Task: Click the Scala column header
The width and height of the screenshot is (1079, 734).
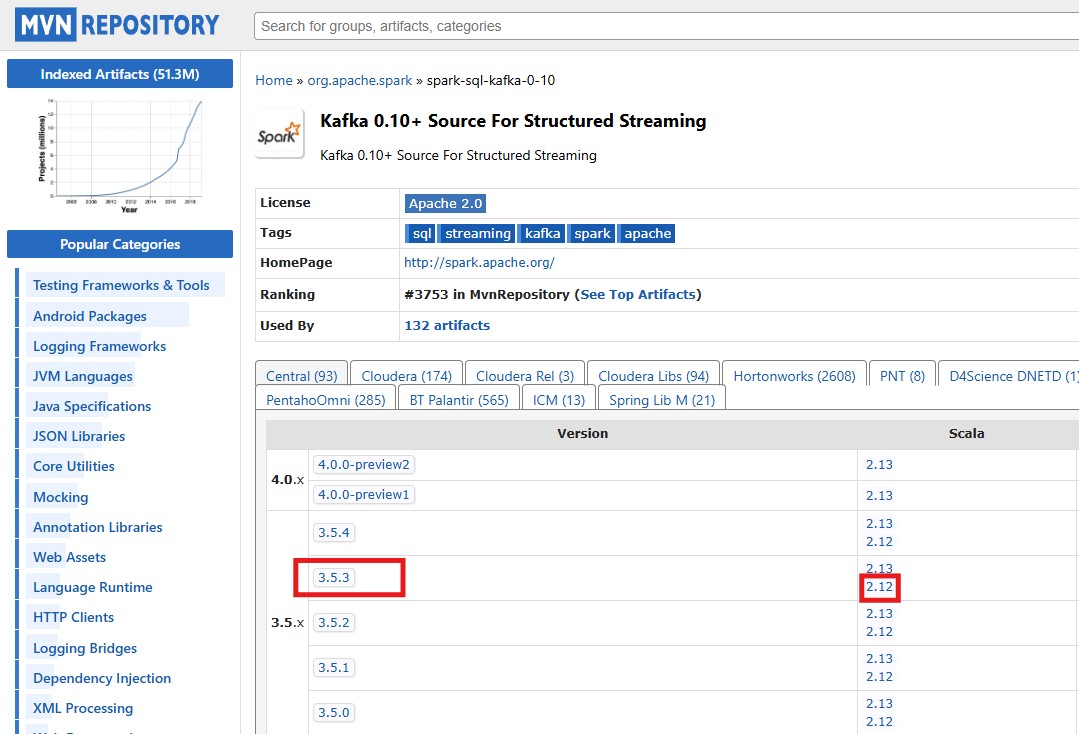Action: click(966, 433)
